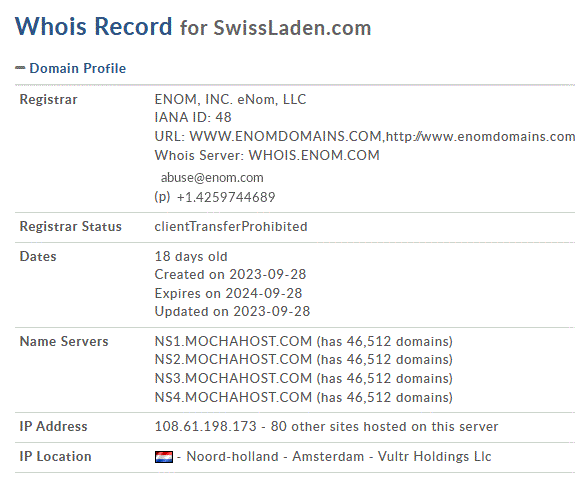Screen dimensions: 576x479
Task: Click NS3.MOCHAHOST.COM name server entry
Action: tap(233, 378)
